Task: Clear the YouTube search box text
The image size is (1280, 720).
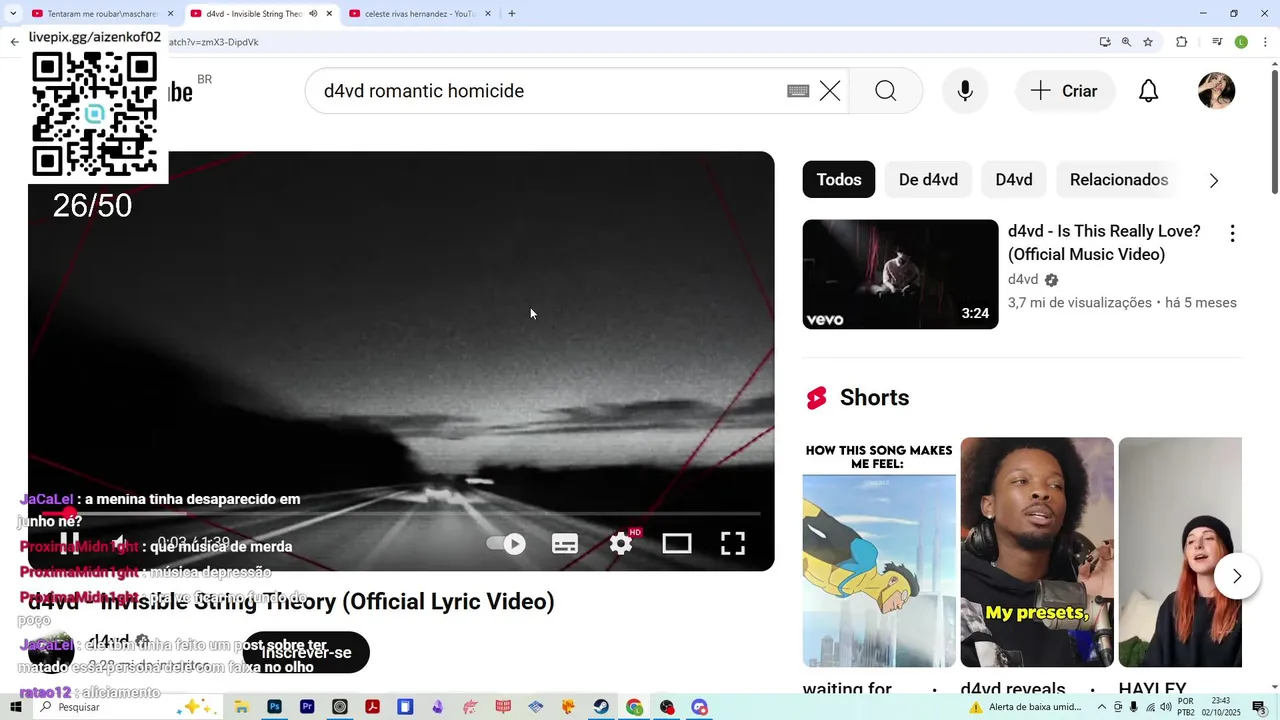Action: pos(830,91)
